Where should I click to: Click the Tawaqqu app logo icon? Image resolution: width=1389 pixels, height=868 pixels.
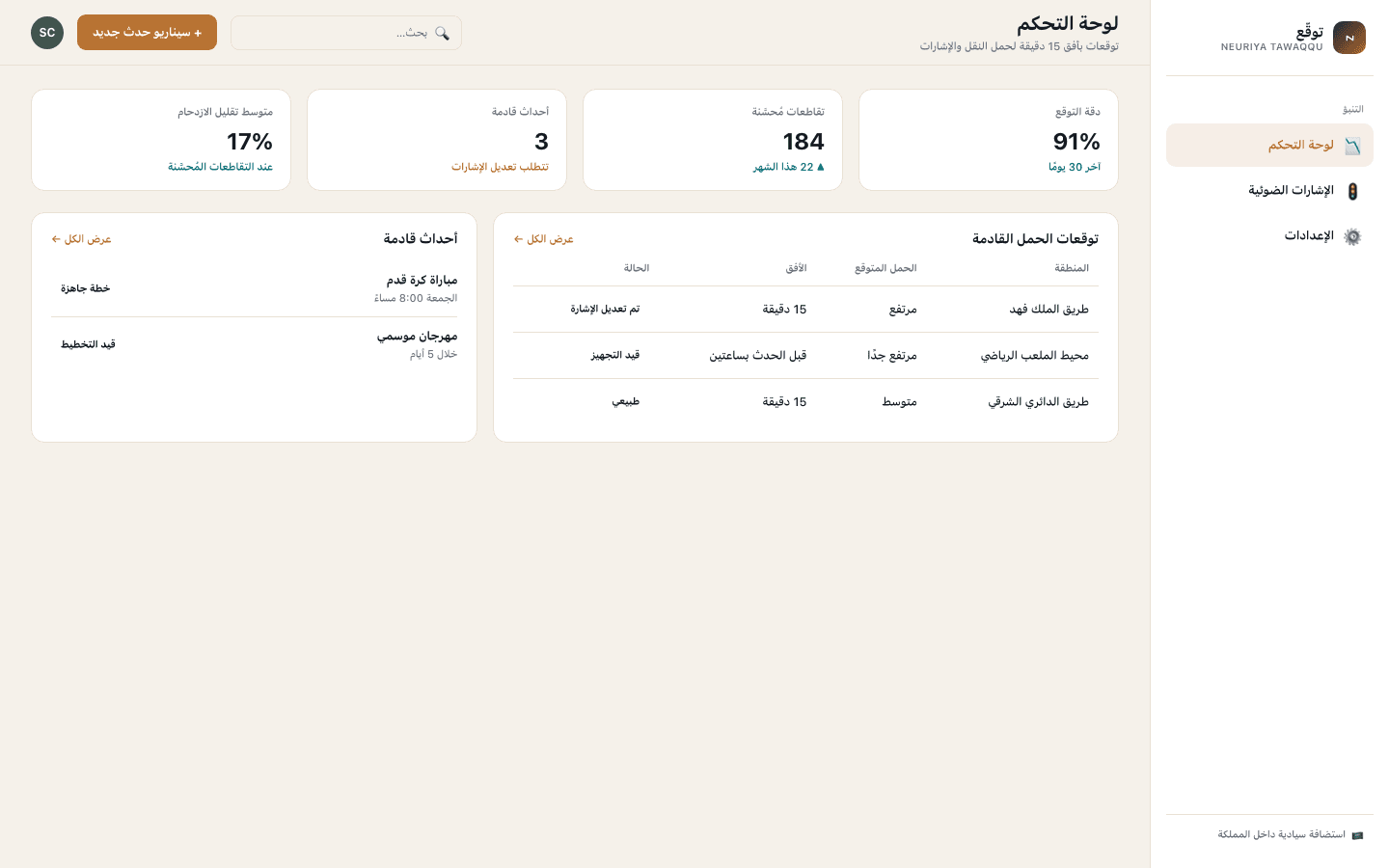pos(1348,38)
